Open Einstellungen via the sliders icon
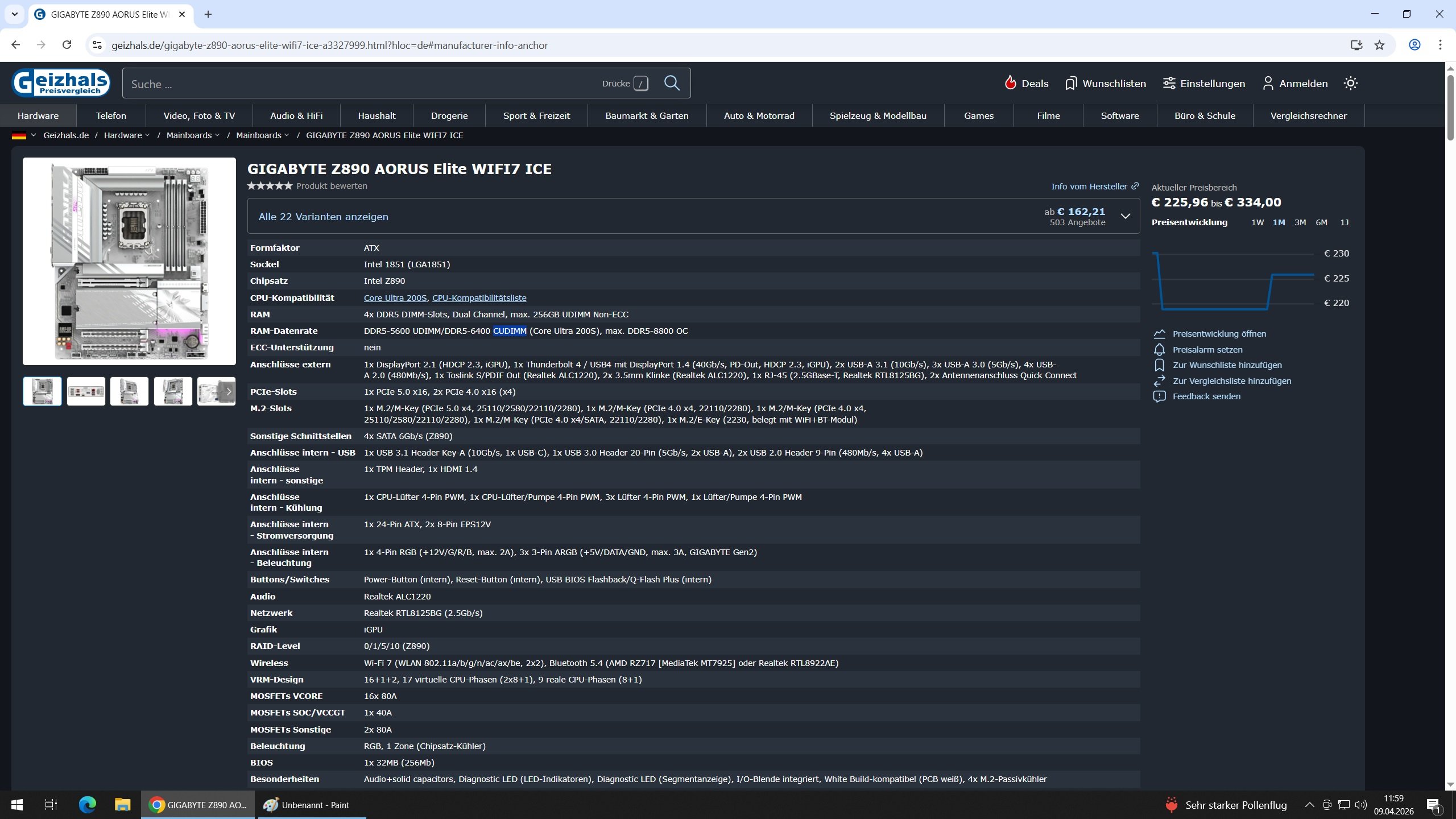The width and height of the screenshot is (1456, 819). click(1169, 84)
